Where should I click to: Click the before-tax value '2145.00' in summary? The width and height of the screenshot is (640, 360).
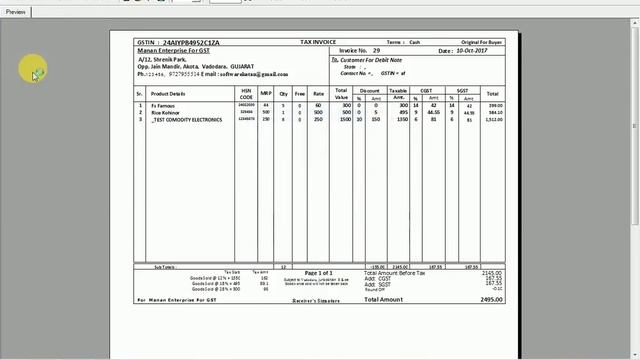[492, 273]
